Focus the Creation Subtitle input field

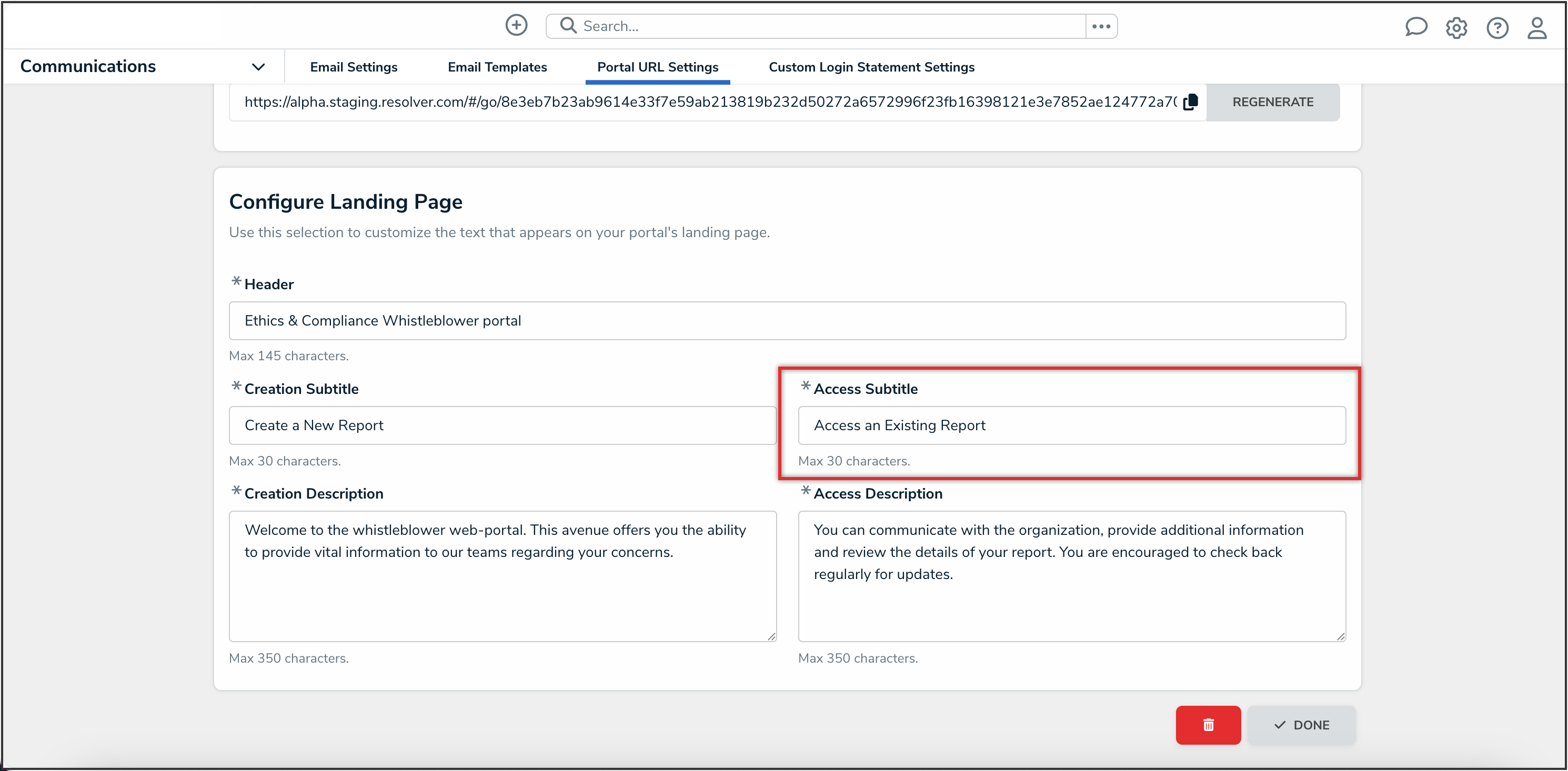point(502,425)
